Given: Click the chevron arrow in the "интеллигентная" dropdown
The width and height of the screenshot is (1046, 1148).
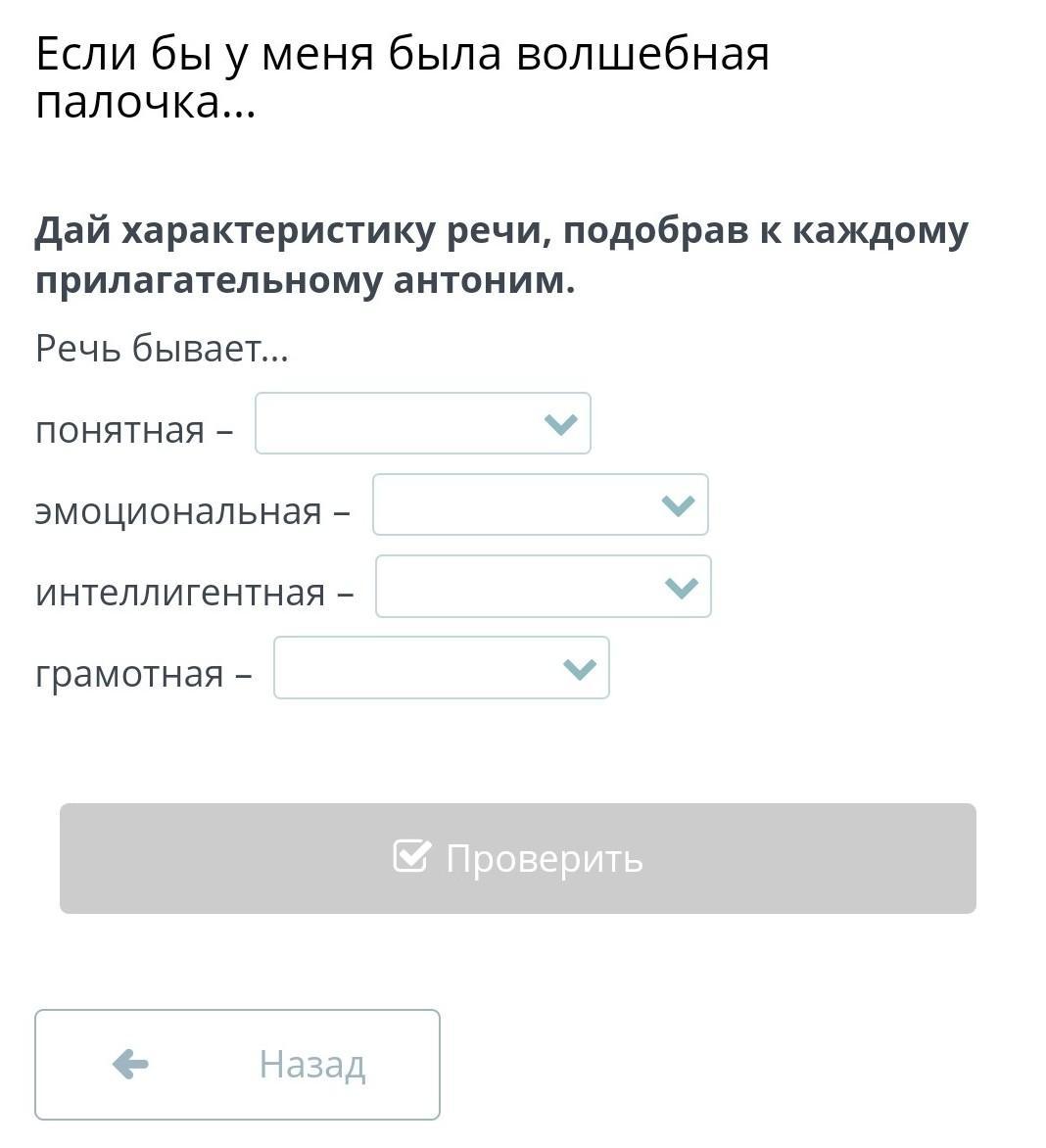Looking at the screenshot, I should (681, 588).
